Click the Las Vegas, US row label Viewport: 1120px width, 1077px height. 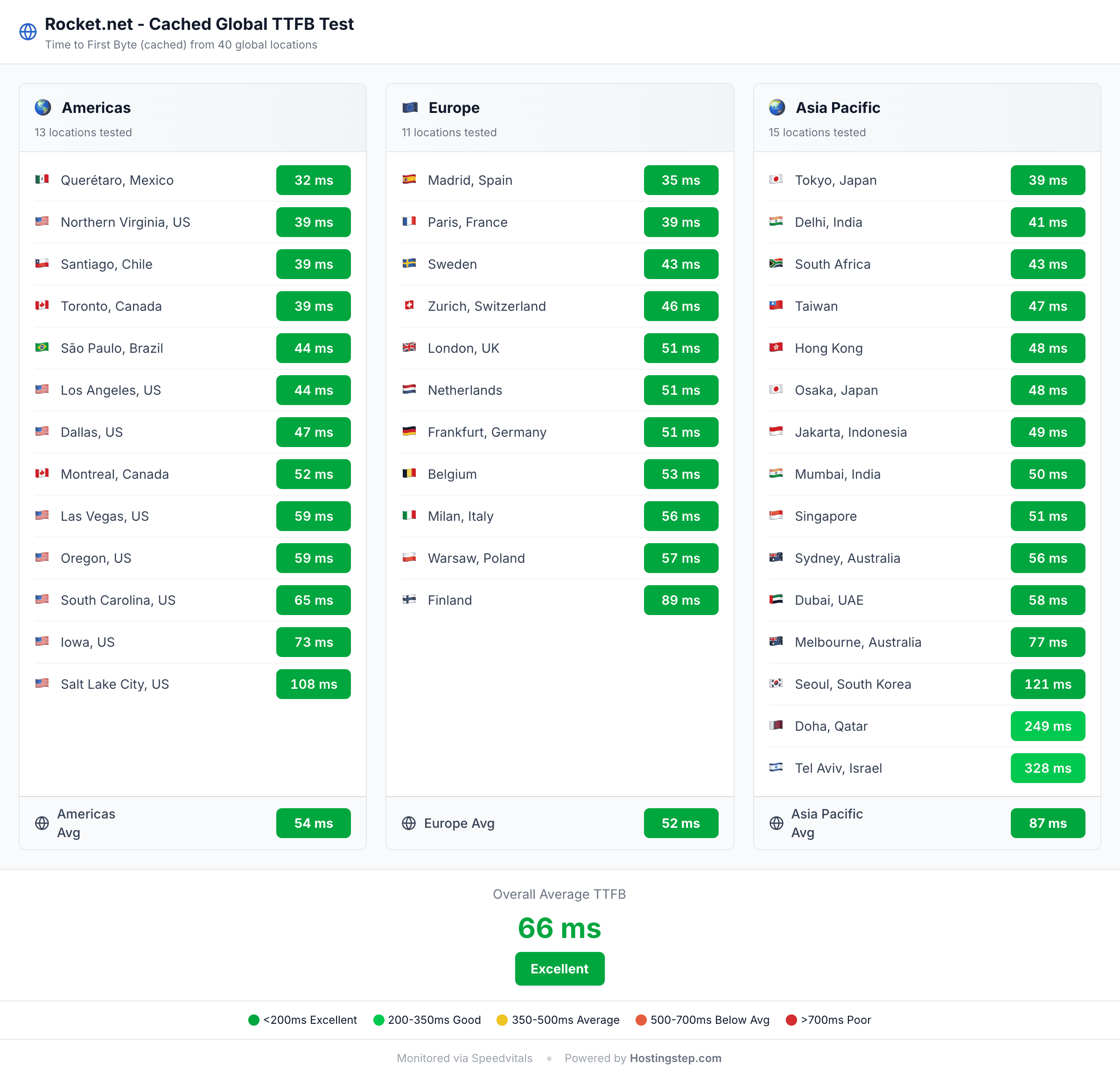click(105, 516)
